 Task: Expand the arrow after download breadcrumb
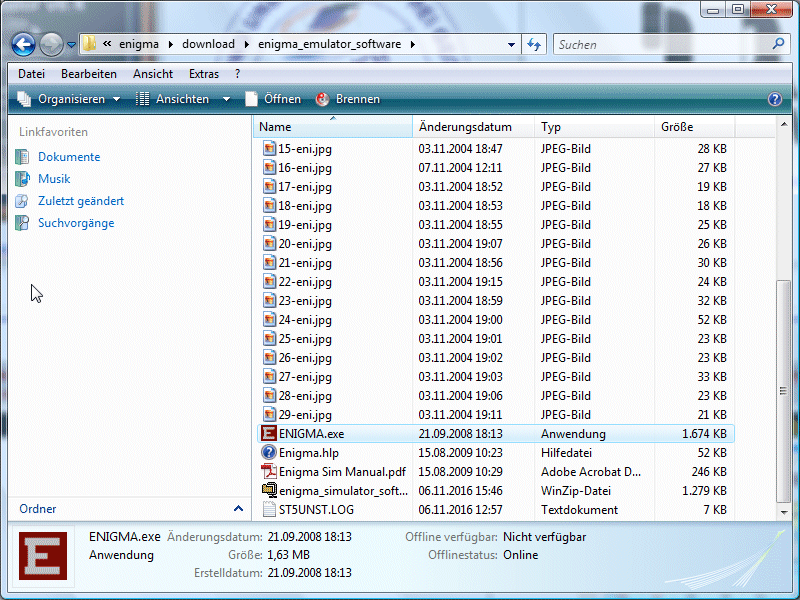(246, 44)
